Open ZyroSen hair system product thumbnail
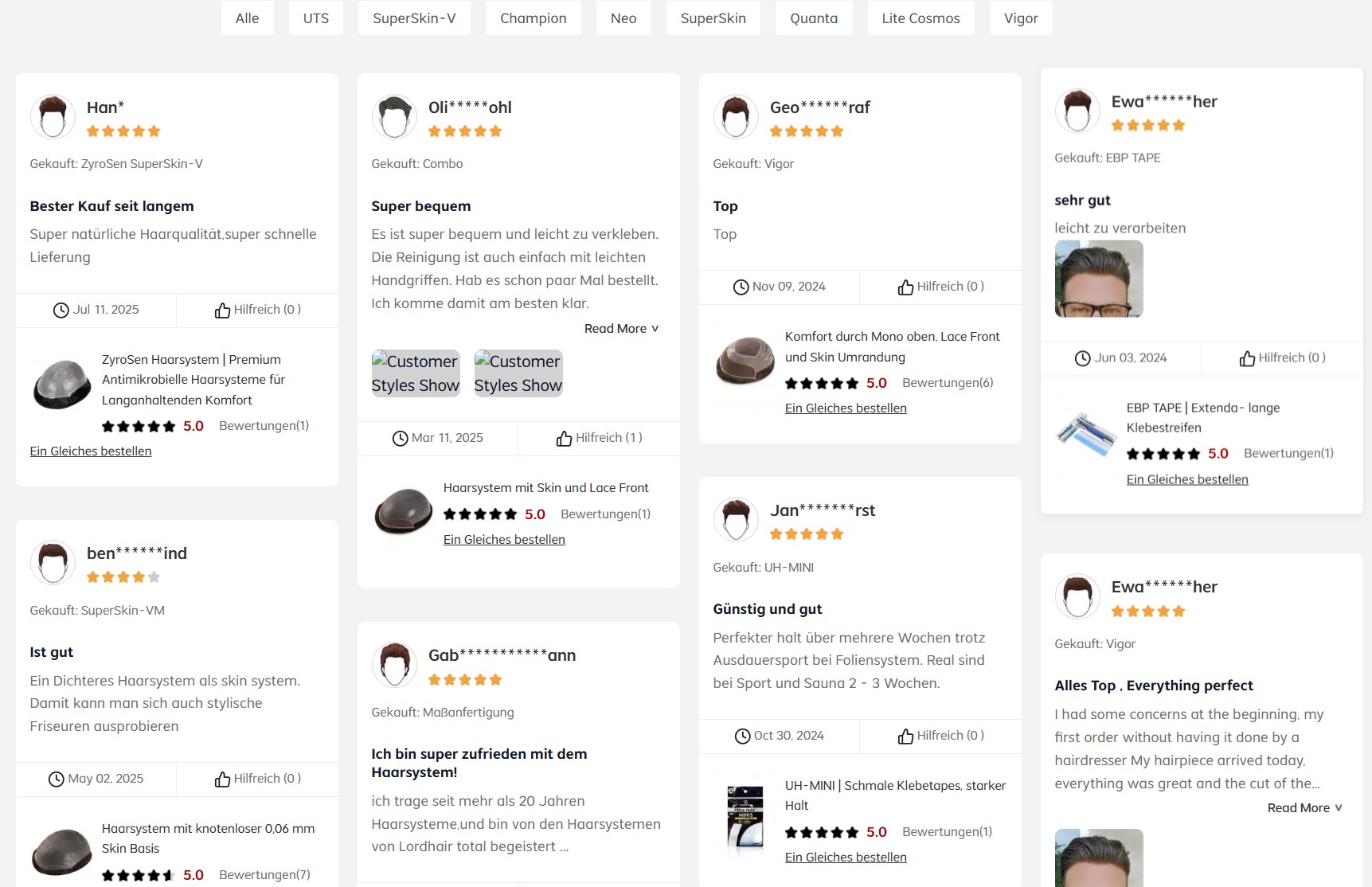This screenshot has width=1372, height=887. (61, 385)
